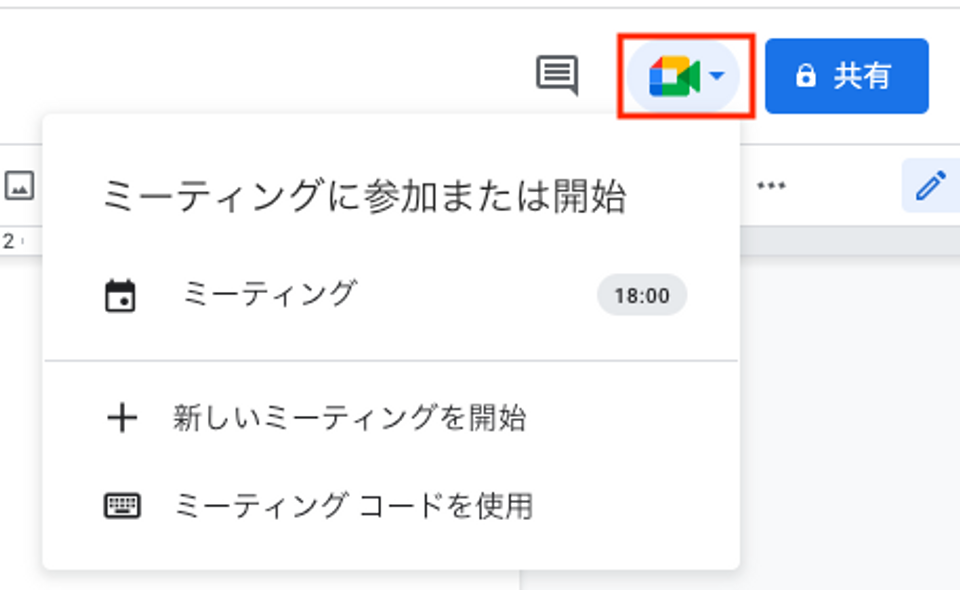
Task: Click the blue 共有 share button
Action: (x=847, y=76)
